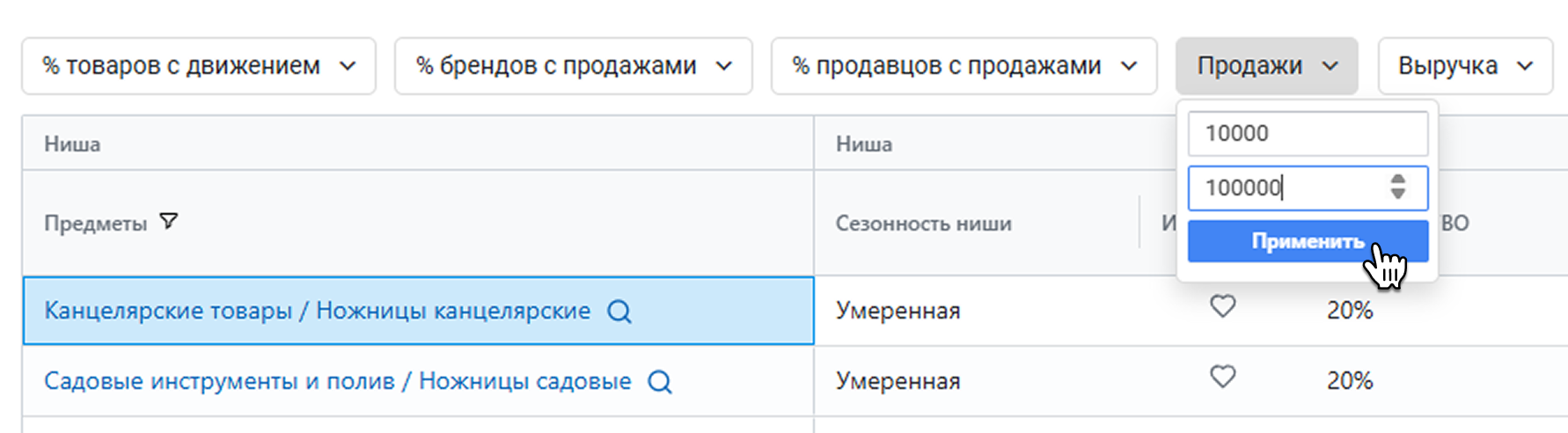Toggle the favorite heart in Ножницы канцелярские row
The width and height of the screenshot is (1568, 433).
(x=1222, y=306)
